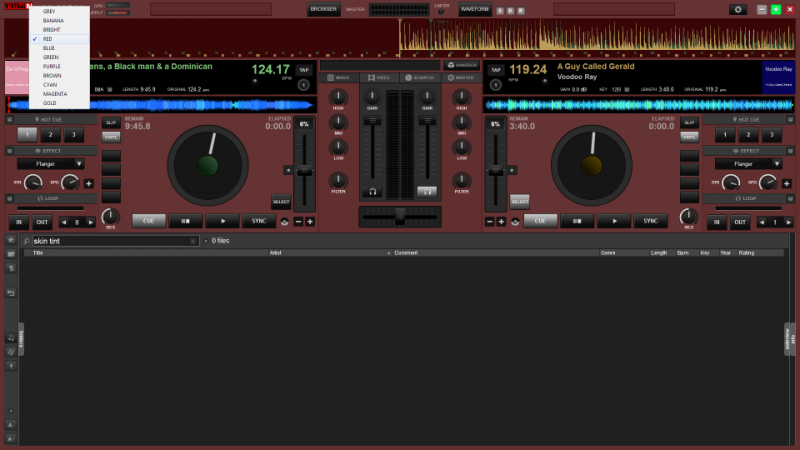Click the pitch plus button on right deck
This screenshot has width=800, height=450.
503,221
